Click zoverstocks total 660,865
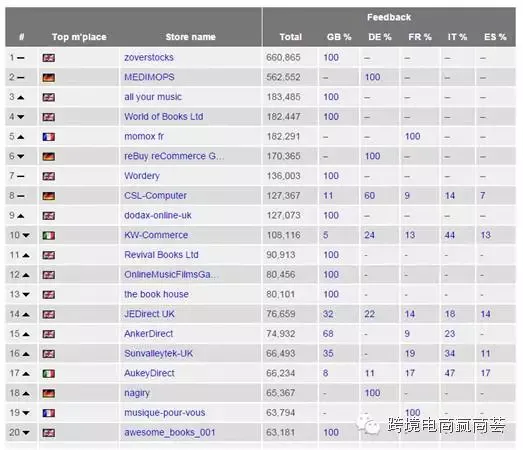523x450 pixels. [x=283, y=57]
